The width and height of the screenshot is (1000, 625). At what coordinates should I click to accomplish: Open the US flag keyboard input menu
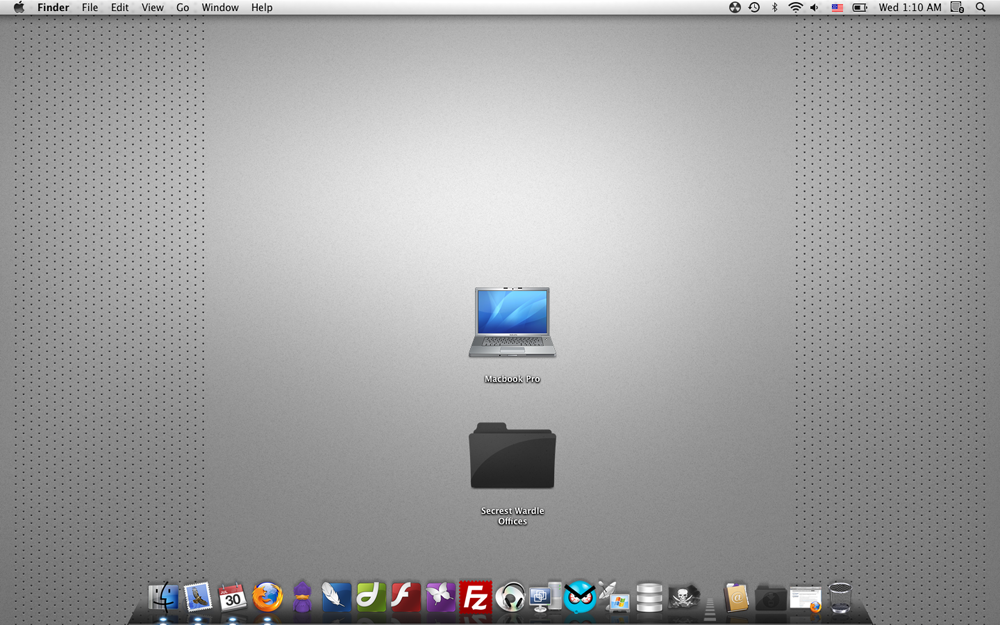pos(835,7)
